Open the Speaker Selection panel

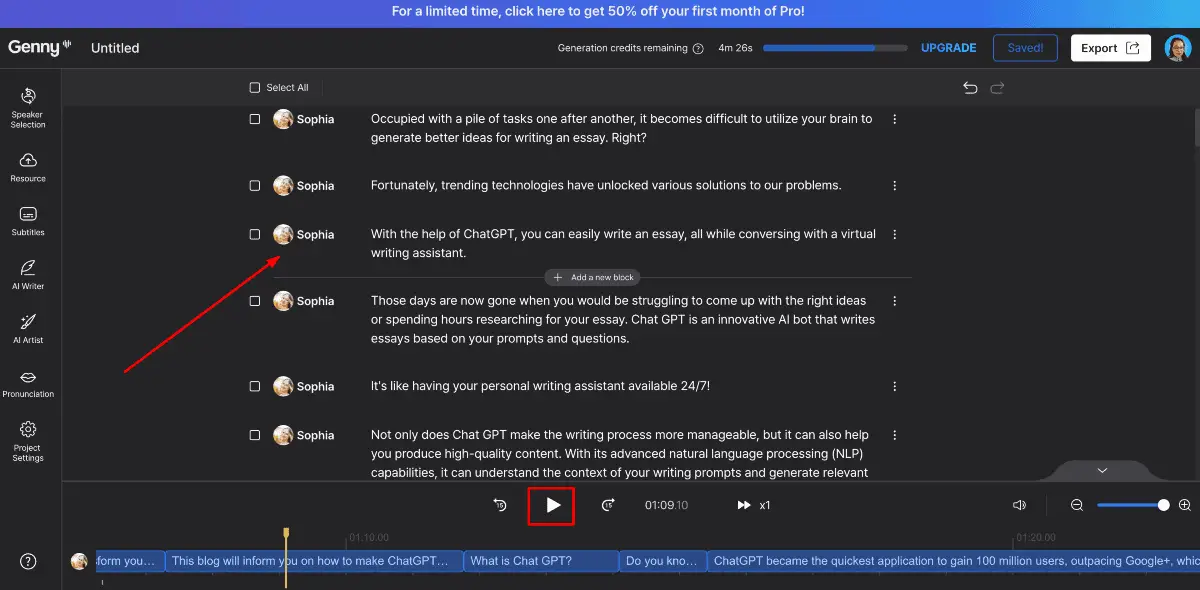[28, 108]
